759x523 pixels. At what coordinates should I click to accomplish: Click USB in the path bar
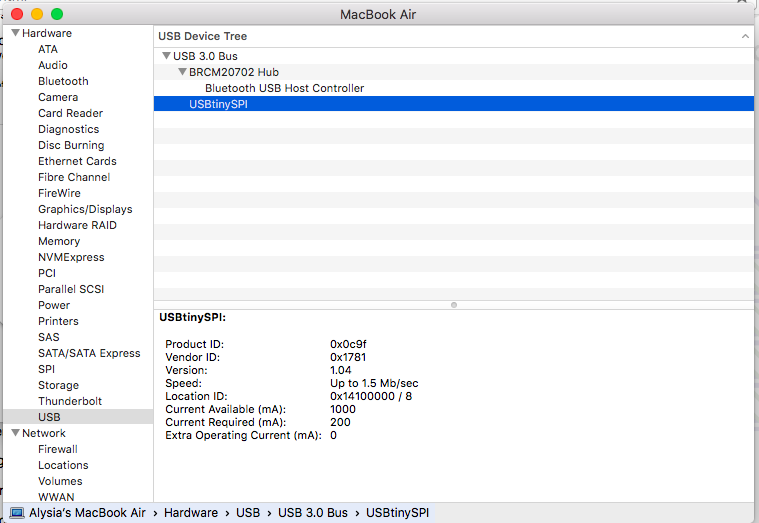248,512
